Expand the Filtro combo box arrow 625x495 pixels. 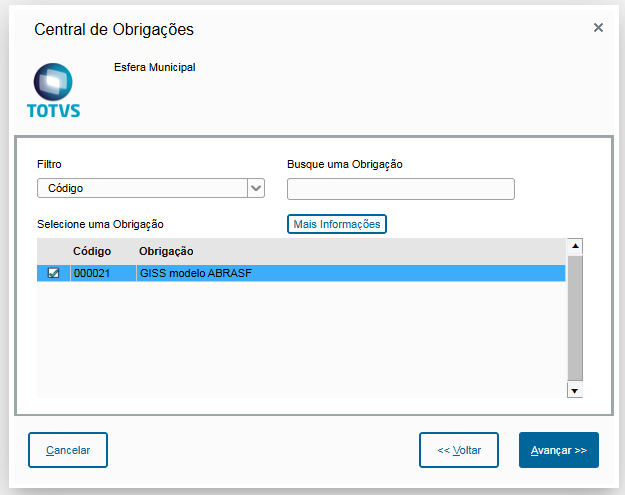tap(256, 188)
